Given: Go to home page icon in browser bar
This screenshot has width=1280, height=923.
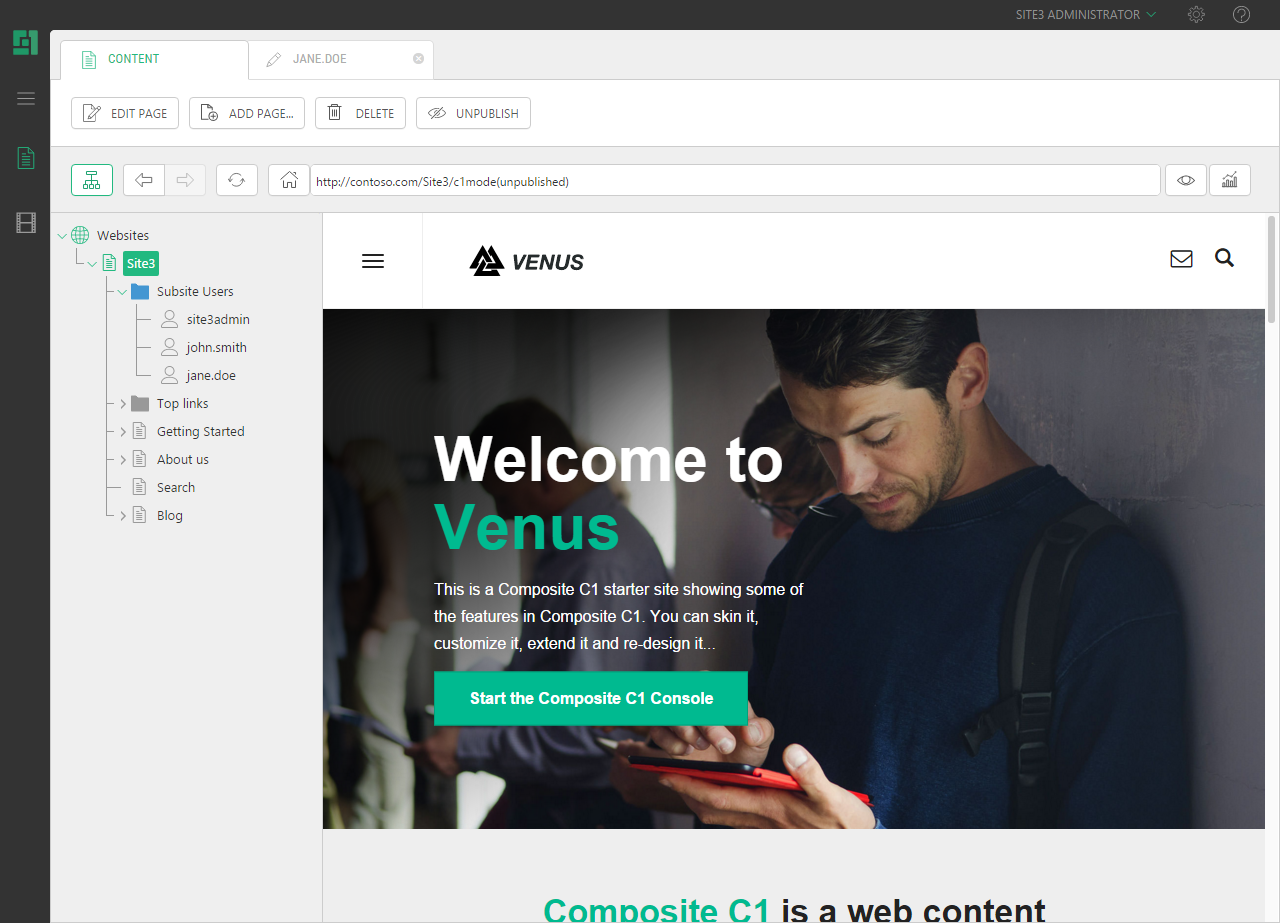Looking at the screenshot, I should click(289, 180).
